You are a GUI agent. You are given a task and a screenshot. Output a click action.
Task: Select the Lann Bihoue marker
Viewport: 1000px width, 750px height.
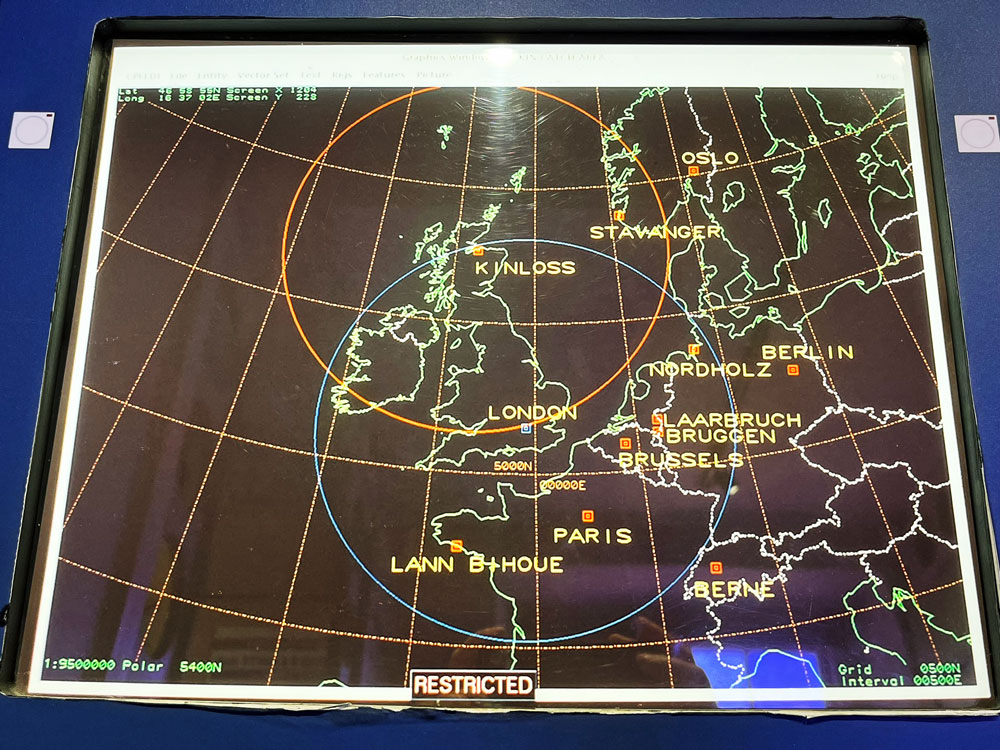[456, 546]
